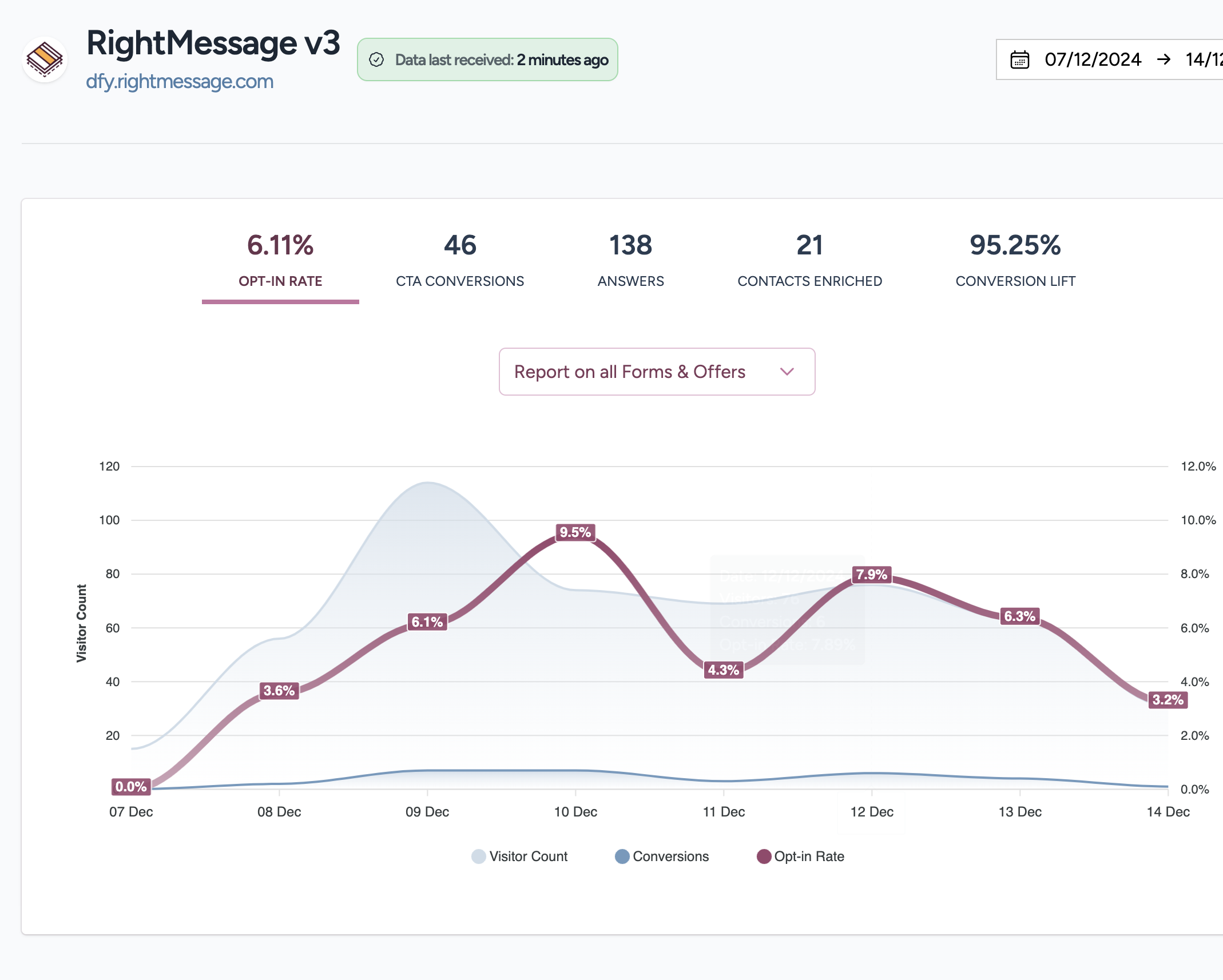Screen dimensions: 1223x980
Task: Click the 6.1% data point on 09 Dec
Action: click(427, 622)
